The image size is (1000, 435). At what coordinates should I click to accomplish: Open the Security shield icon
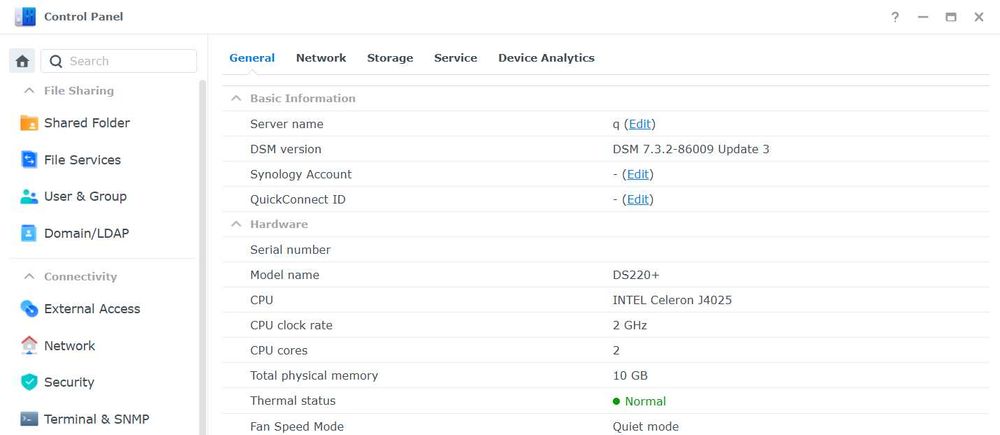[29, 382]
